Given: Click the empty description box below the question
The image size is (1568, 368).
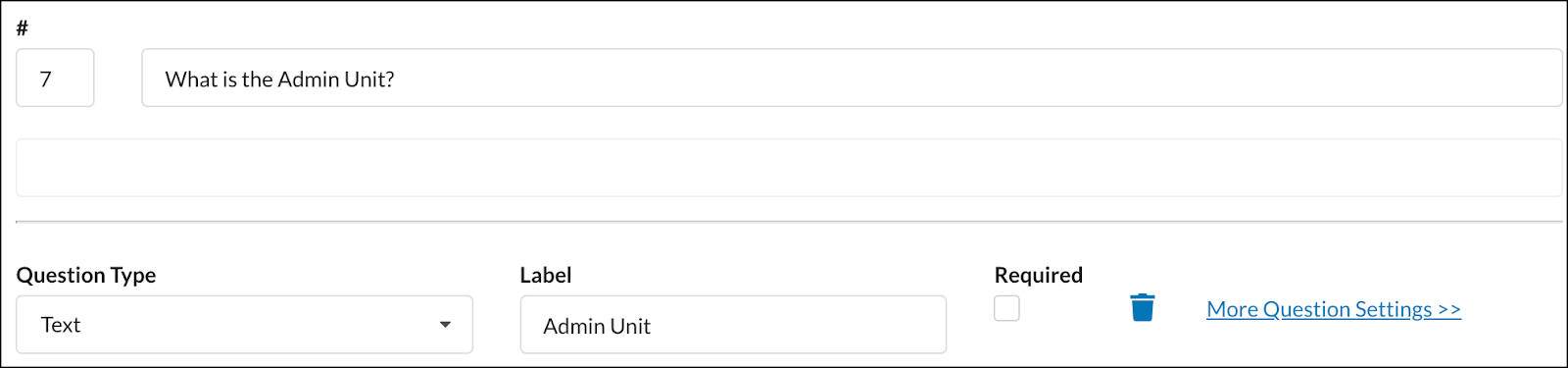Looking at the screenshot, I should [x=789, y=168].
